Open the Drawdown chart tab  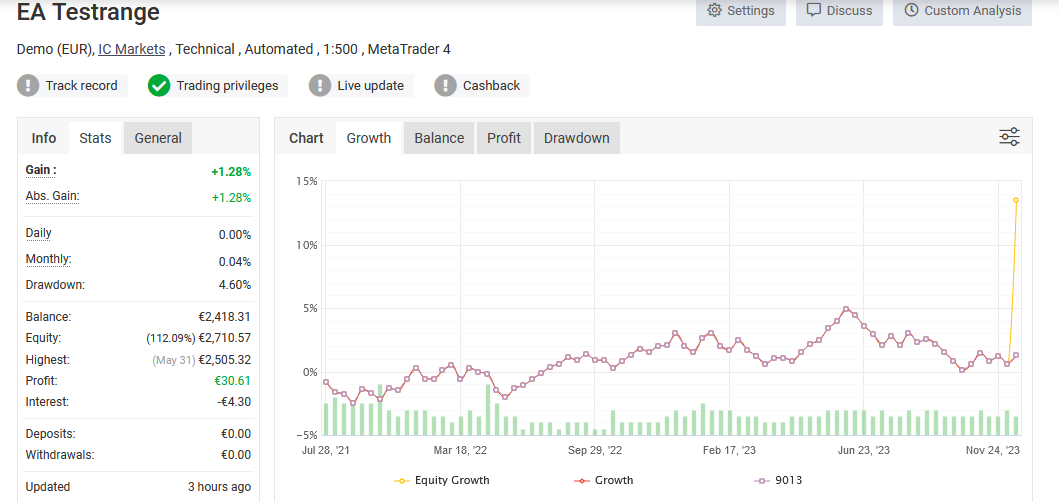[576, 138]
